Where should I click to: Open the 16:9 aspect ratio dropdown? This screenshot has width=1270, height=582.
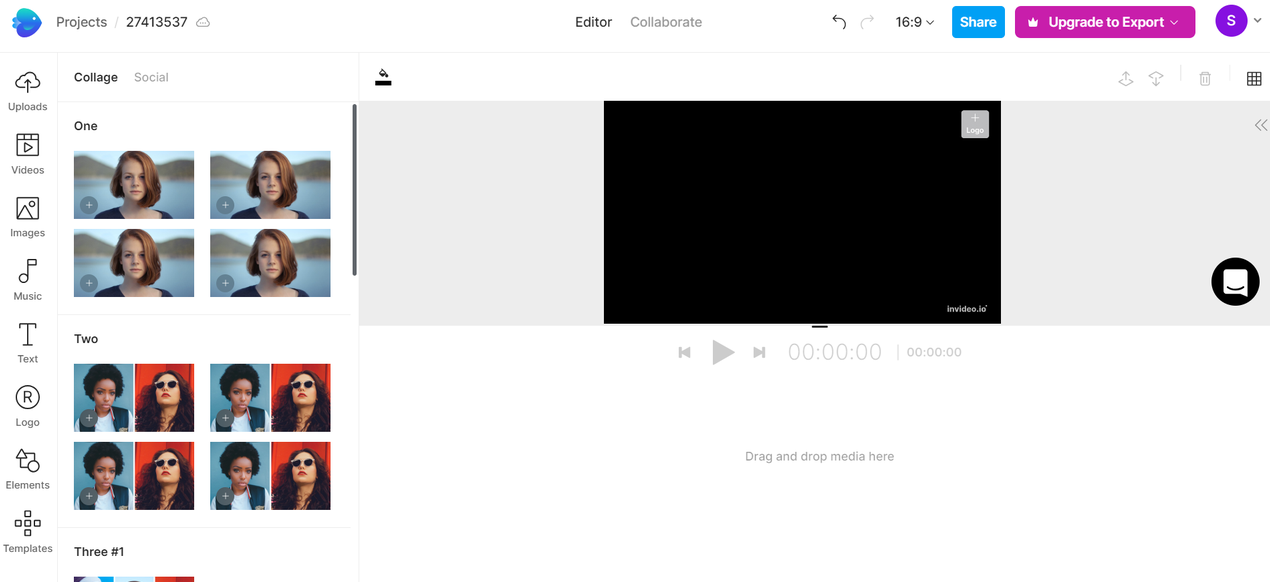(915, 22)
